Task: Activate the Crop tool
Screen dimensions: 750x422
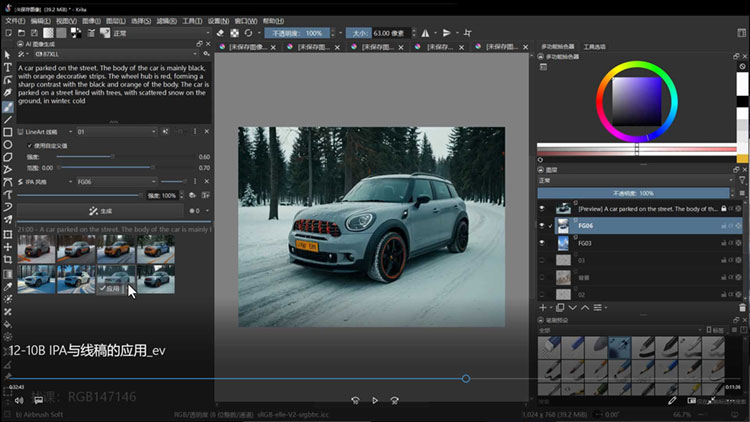Action: [7, 259]
